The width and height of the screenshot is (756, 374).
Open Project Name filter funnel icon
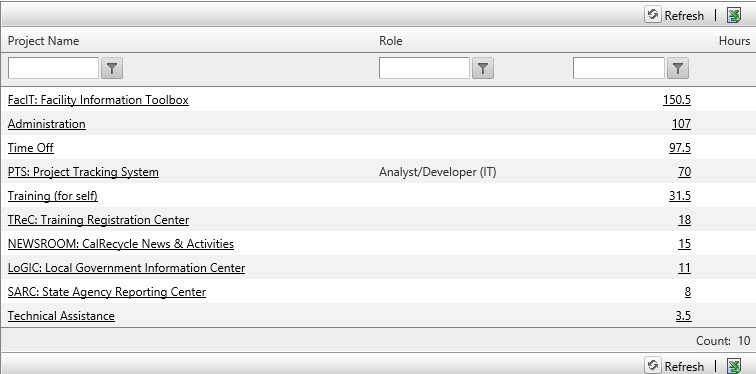(x=112, y=68)
